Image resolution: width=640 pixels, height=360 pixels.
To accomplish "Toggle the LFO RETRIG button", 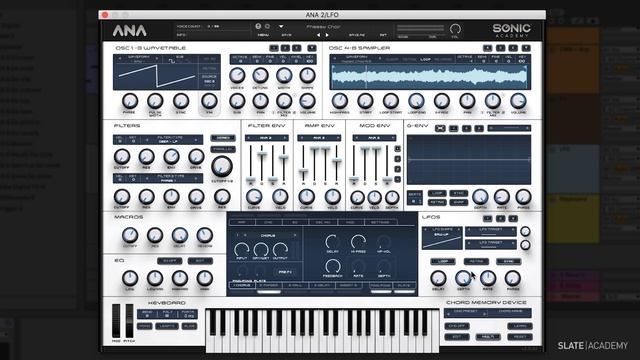I will (476, 261).
